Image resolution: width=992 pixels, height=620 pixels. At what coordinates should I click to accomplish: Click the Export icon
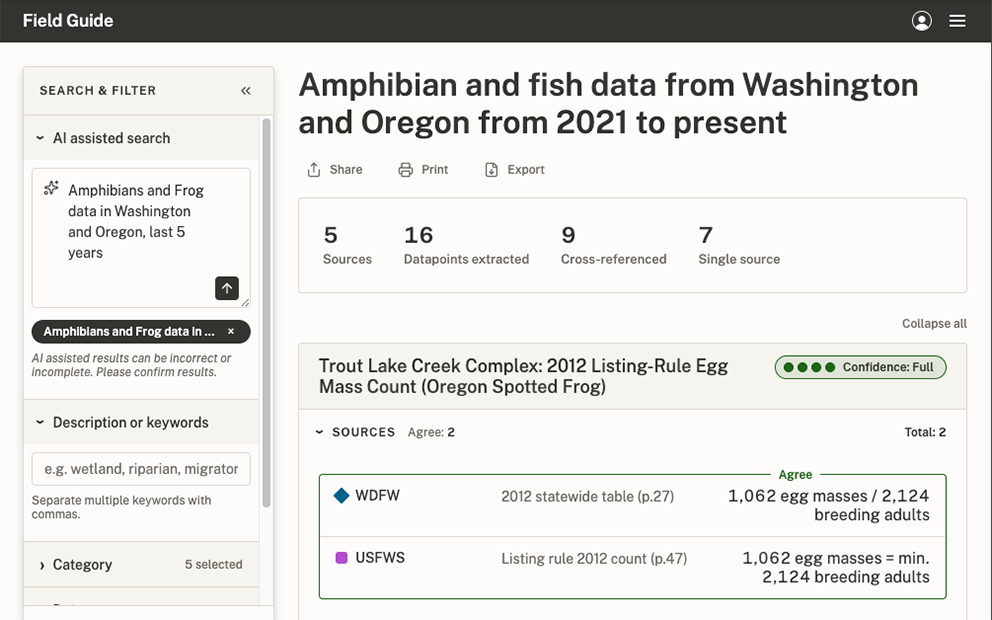pos(491,170)
